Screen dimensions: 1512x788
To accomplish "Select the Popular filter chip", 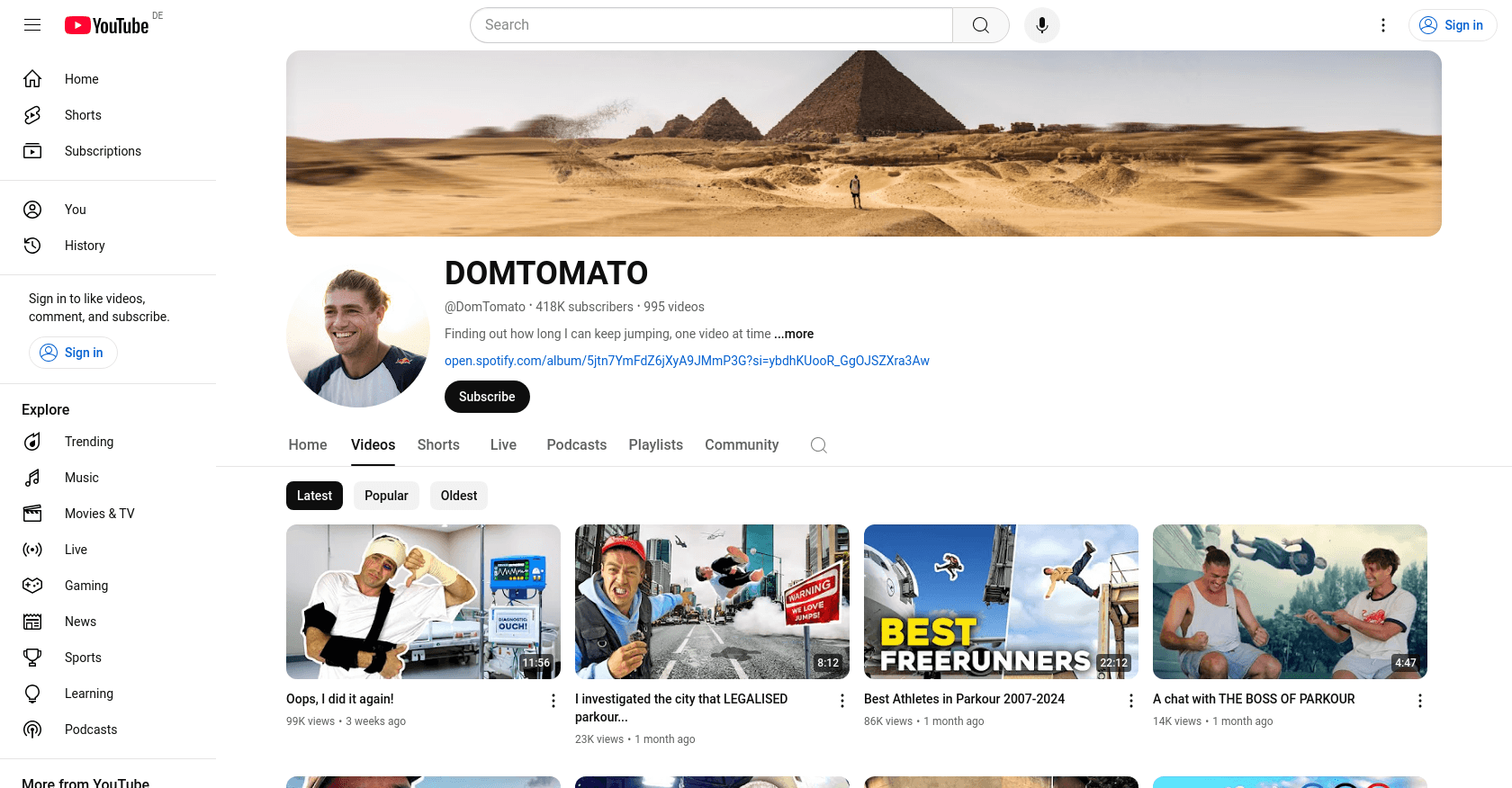I will [x=386, y=496].
